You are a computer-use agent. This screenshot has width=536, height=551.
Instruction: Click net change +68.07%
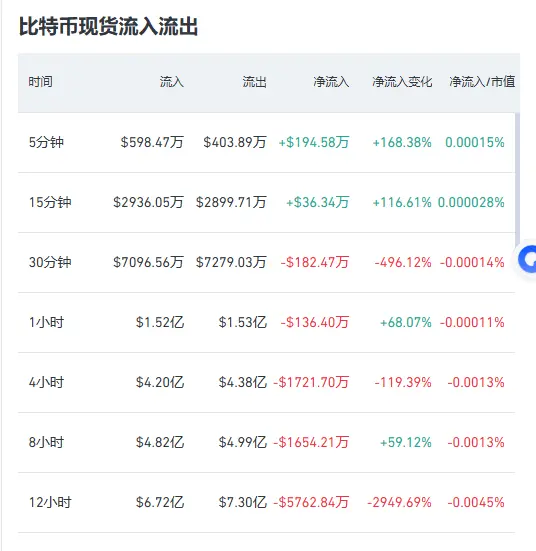pyautogui.click(x=406, y=322)
